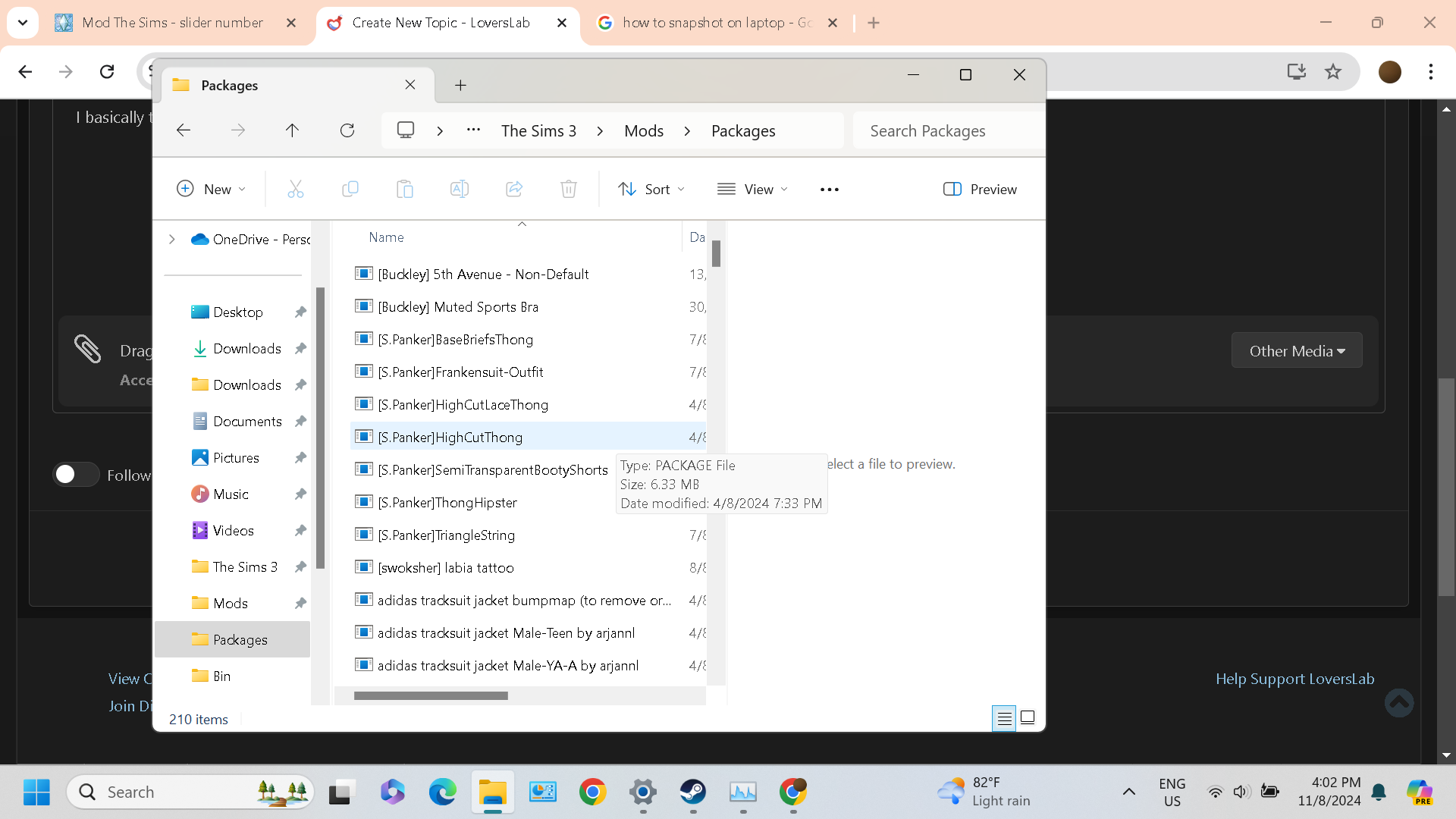Viewport: 1456px width, 819px height.
Task: Click the file list vertical scrollbar thumb
Action: pos(716,253)
